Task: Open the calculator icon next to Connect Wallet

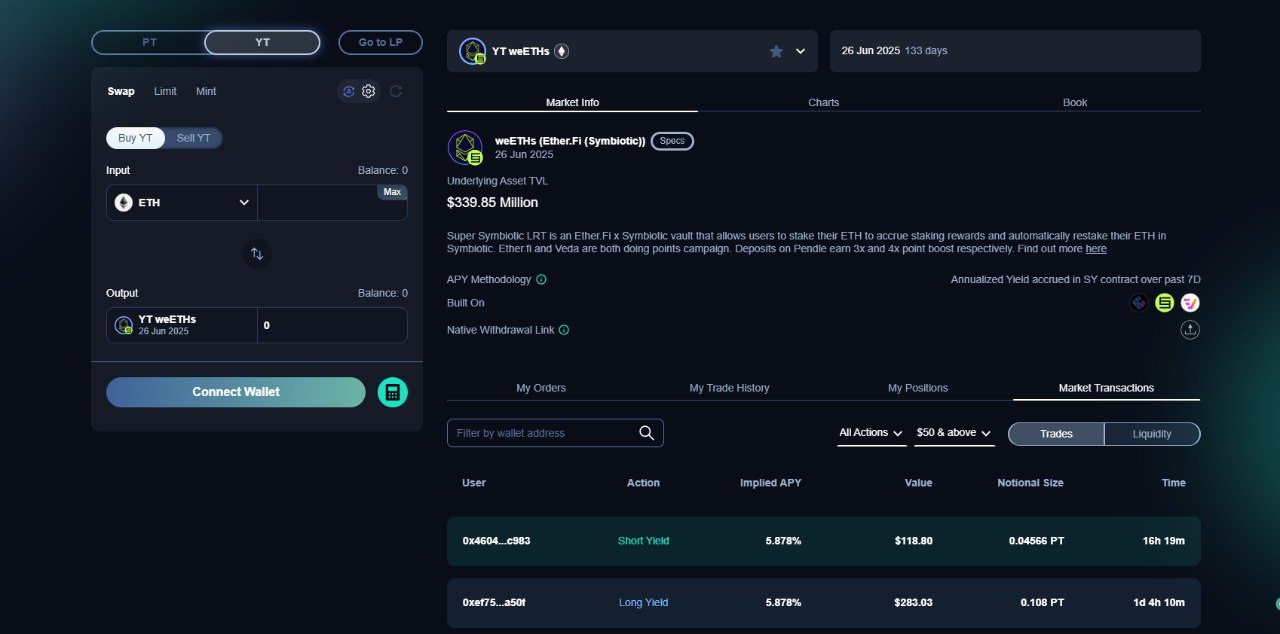Action: pyautogui.click(x=392, y=392)
